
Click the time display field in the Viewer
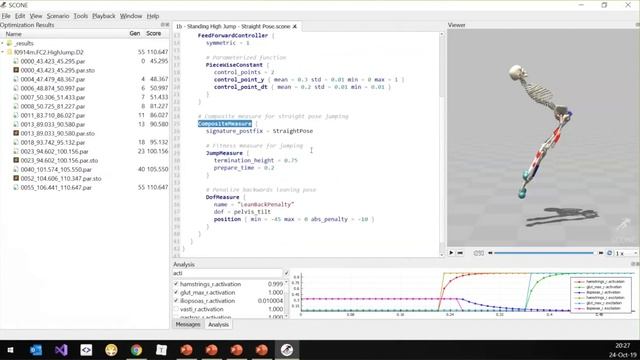(478, 253)
